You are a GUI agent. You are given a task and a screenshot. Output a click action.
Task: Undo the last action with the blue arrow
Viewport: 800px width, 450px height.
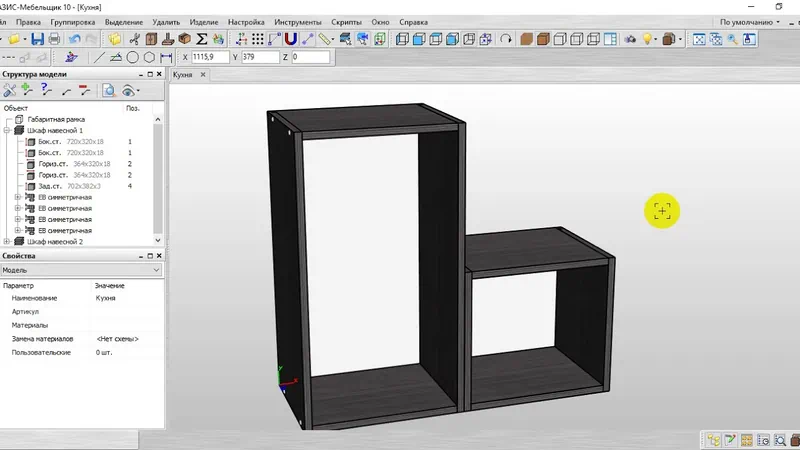coord(74,39)
